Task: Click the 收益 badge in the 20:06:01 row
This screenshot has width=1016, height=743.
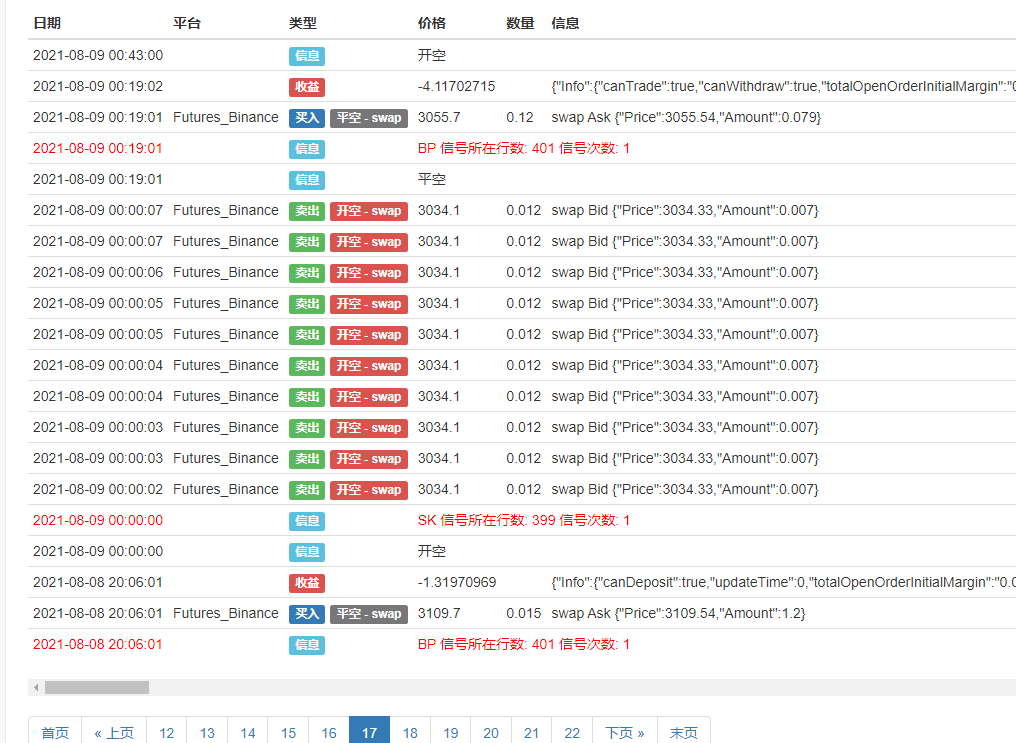Action: click(307, 583)
